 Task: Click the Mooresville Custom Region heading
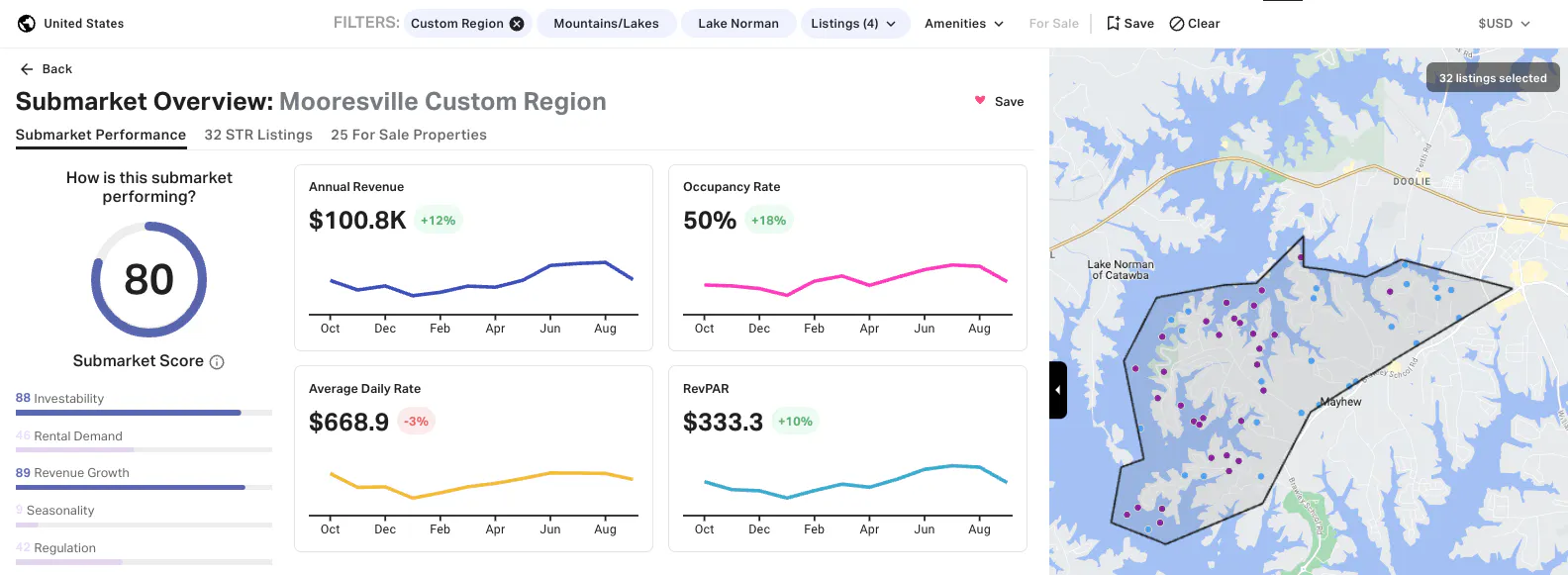pyautogui.click(x=442, y=102)
